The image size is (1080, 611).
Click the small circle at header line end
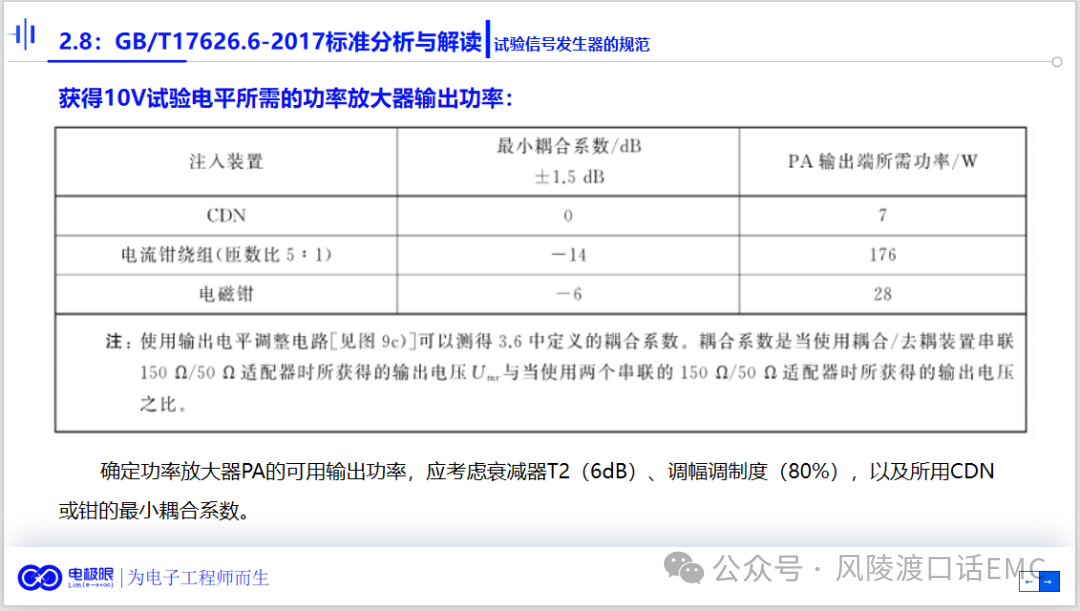[1057, 62]
